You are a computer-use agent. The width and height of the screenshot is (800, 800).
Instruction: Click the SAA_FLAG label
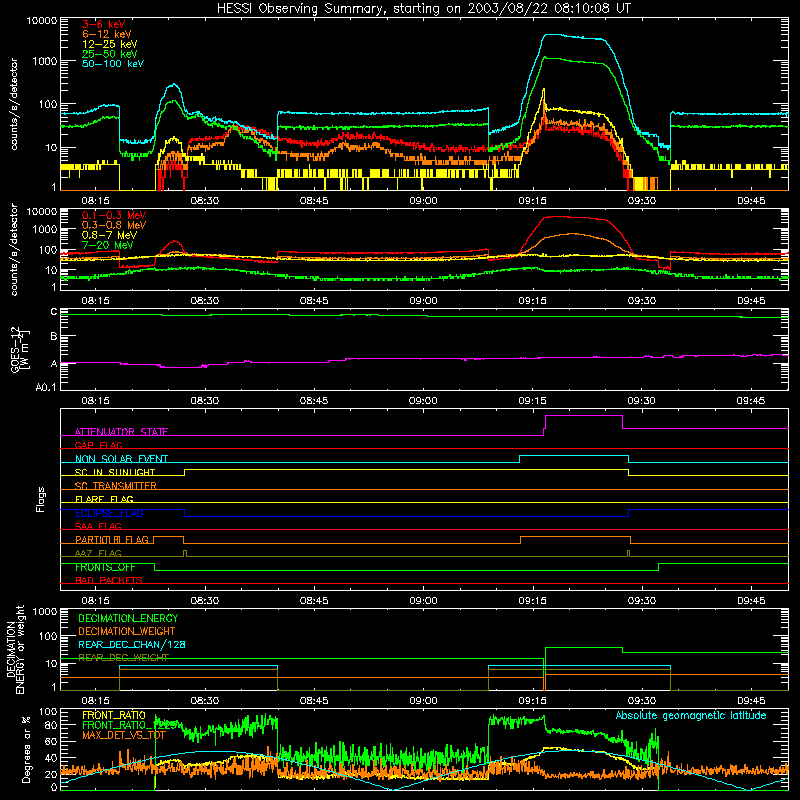click(98, 526)
